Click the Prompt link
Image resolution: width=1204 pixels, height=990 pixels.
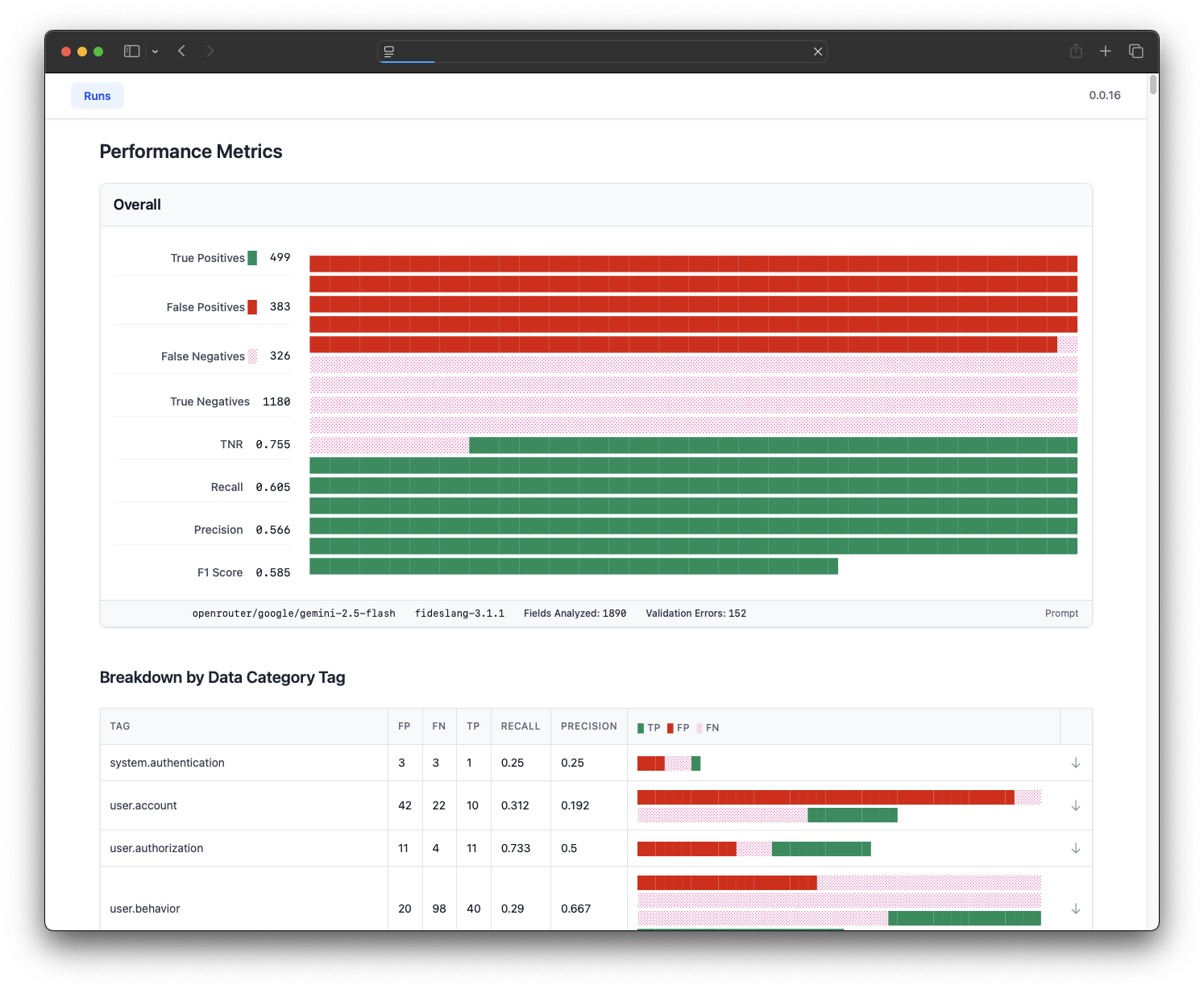[1061, 614]
